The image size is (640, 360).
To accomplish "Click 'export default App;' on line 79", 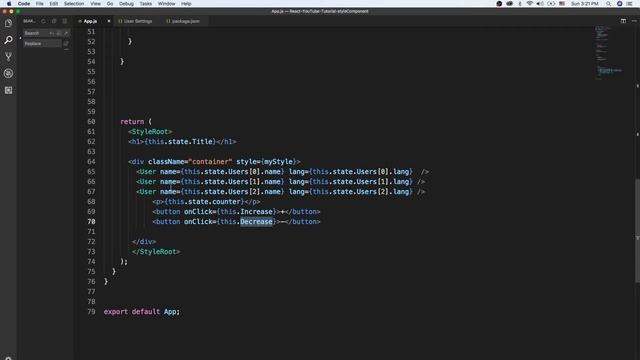I will point(142,311).
